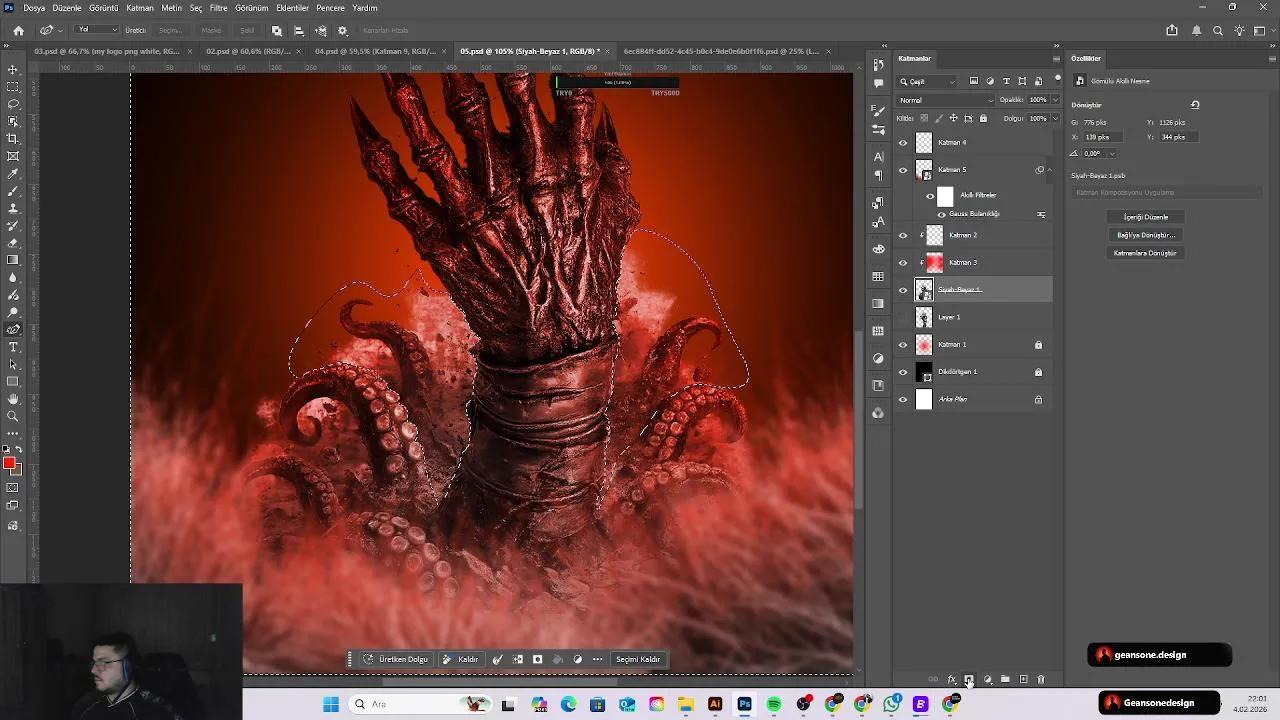Open the Katman menu
The width and height of the screenshot is (1280, 720).
[140, 8]
